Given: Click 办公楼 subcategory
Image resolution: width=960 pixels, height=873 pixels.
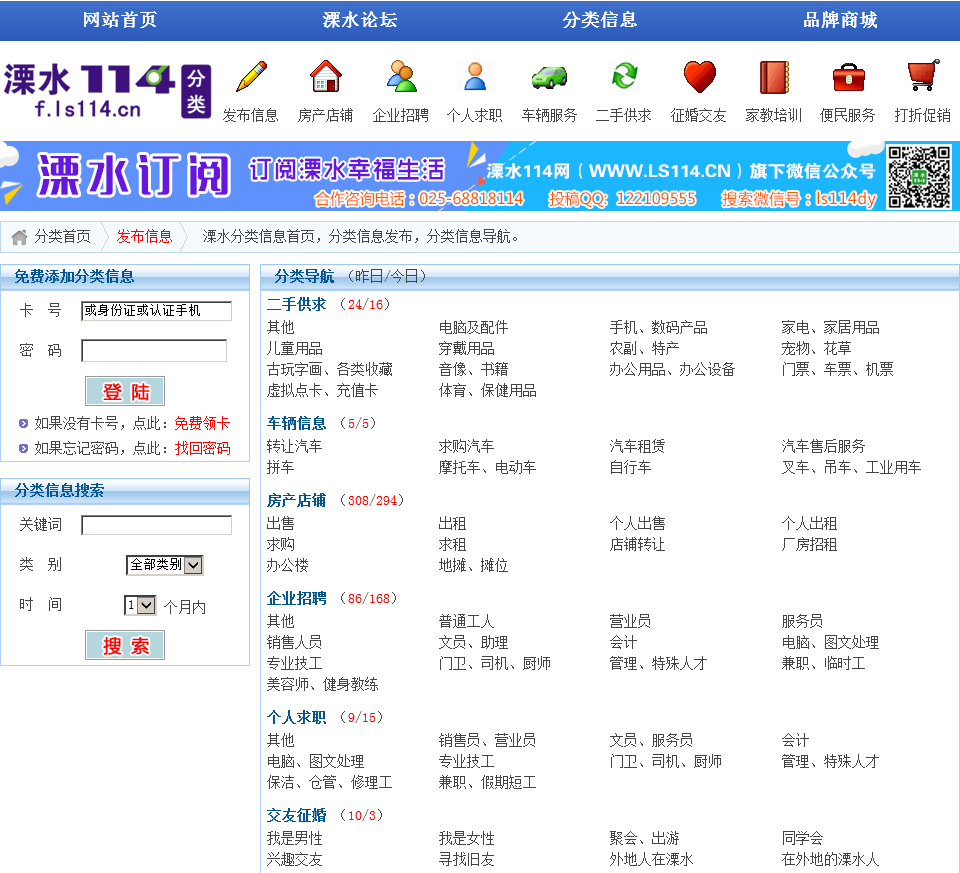Looking at the screenshot, I should pos(288,565).
